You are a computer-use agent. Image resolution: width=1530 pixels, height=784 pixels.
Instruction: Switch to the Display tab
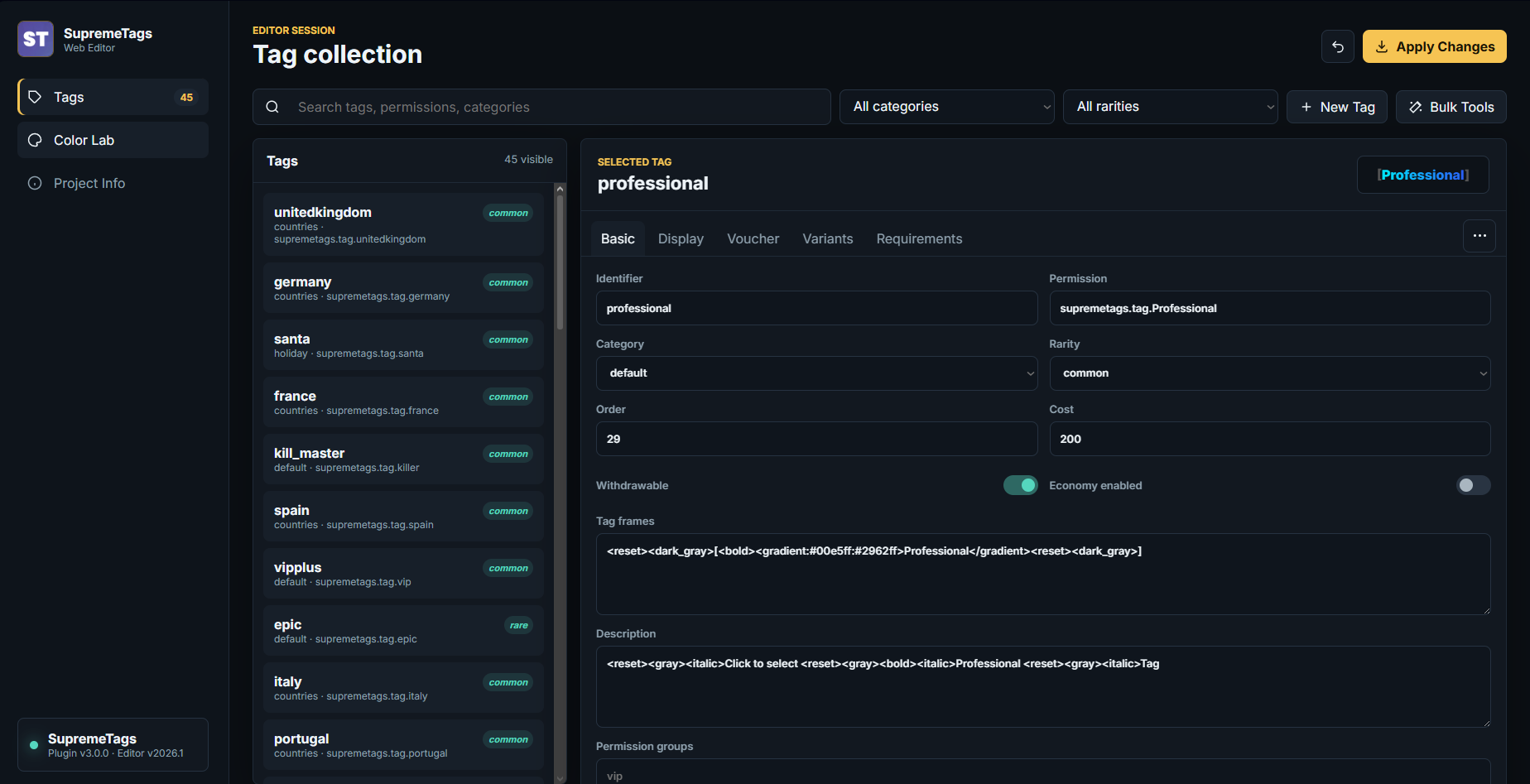(681, 238)
